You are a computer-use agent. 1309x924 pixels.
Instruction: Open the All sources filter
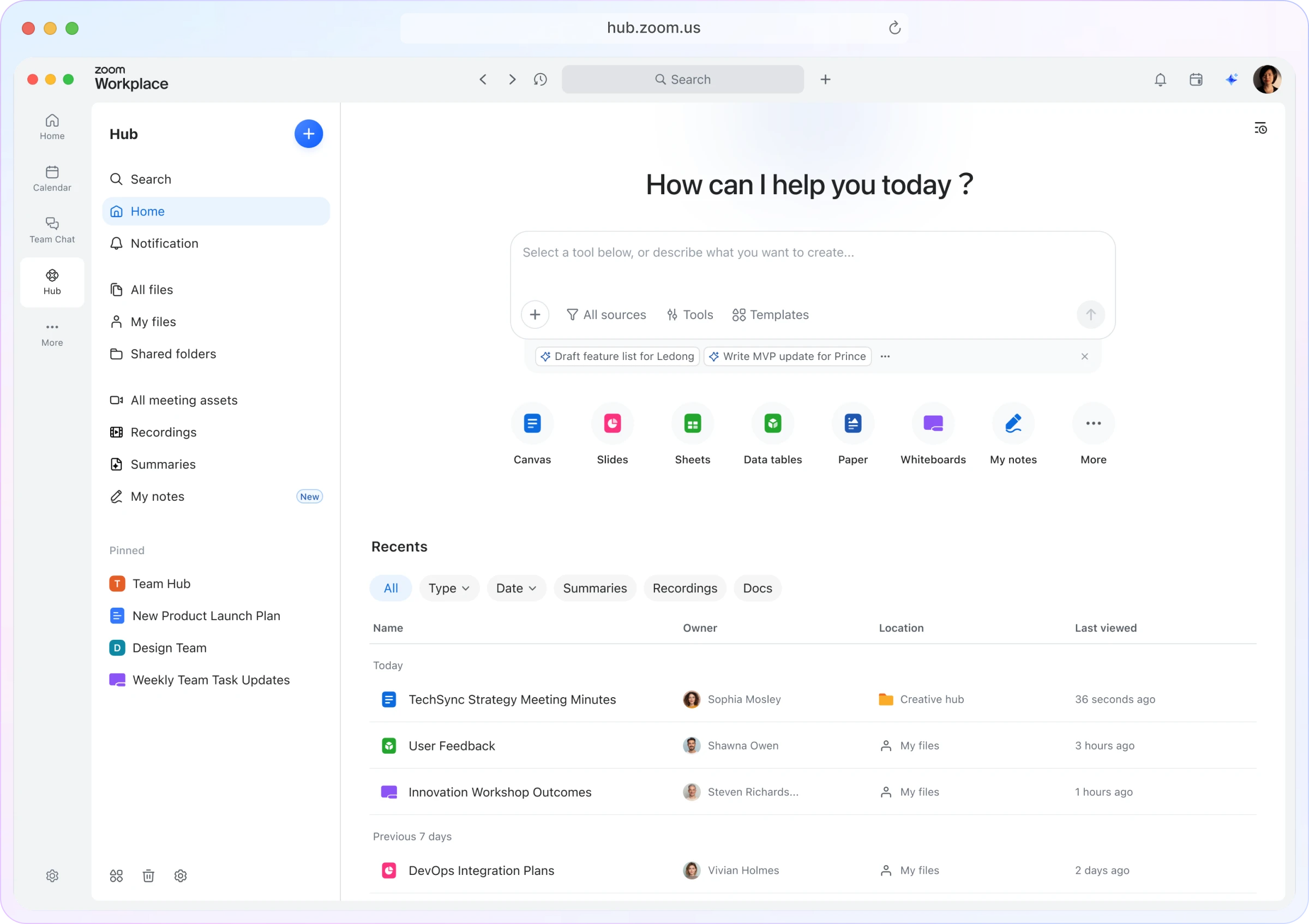pyautogui.click(x=606, y=315)
